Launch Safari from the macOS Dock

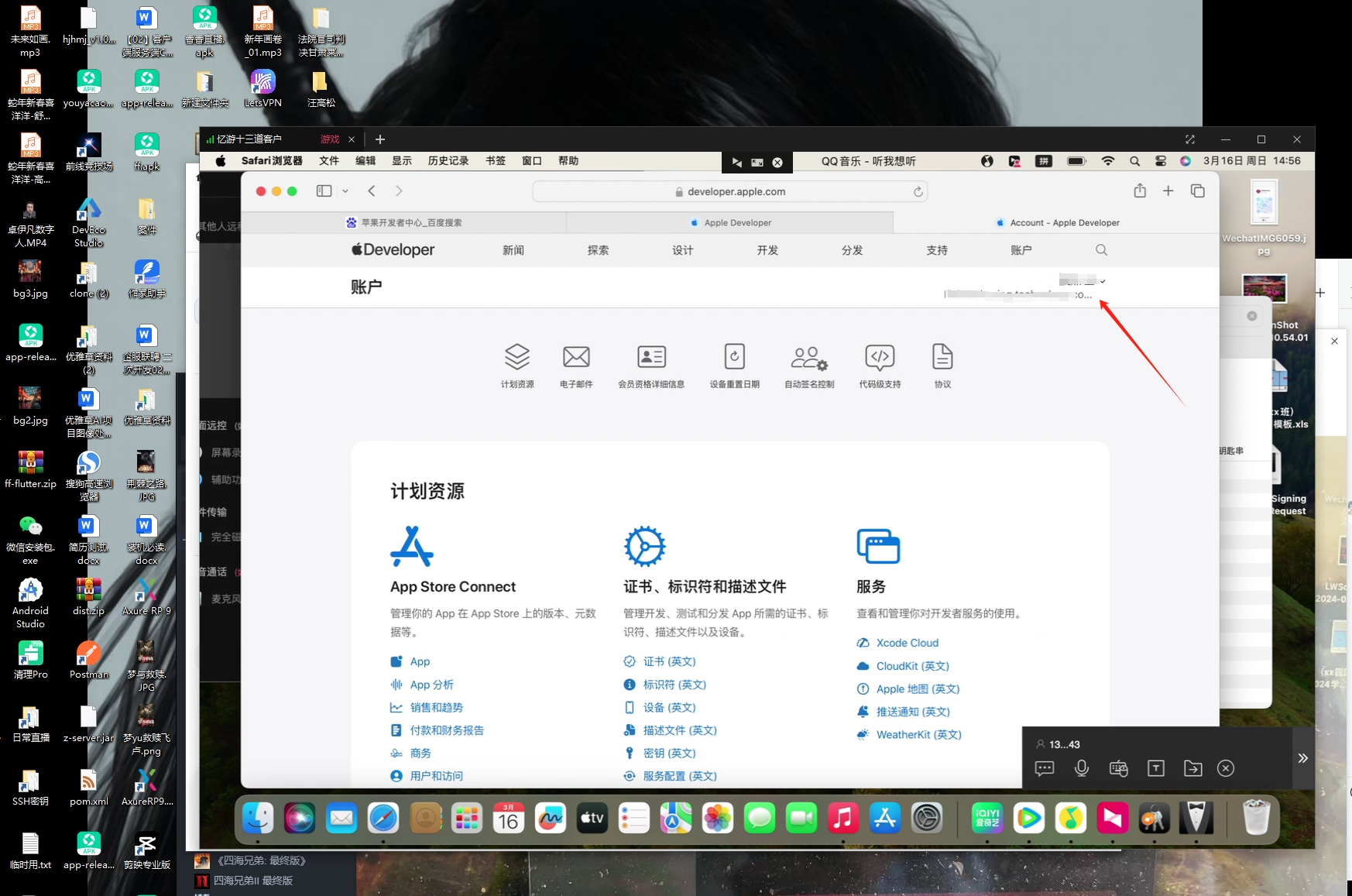click(x=383, y=819)
